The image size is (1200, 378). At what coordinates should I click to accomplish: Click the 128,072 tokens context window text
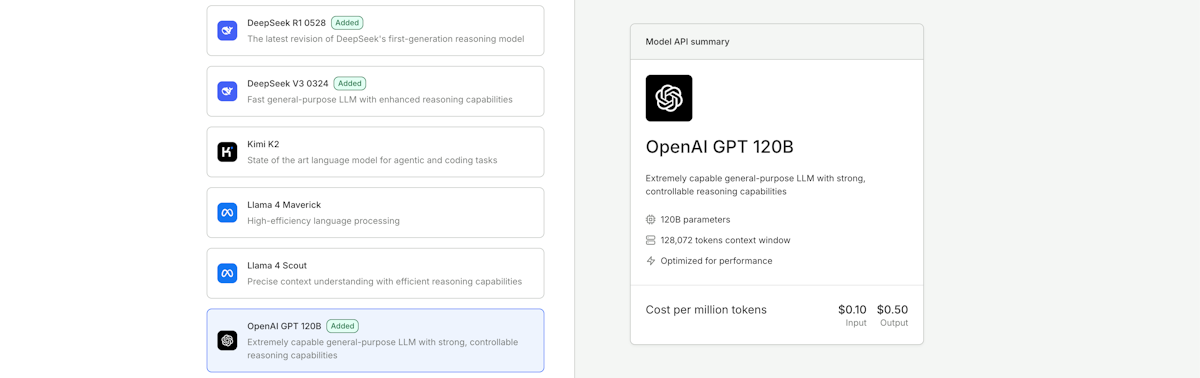725,240
